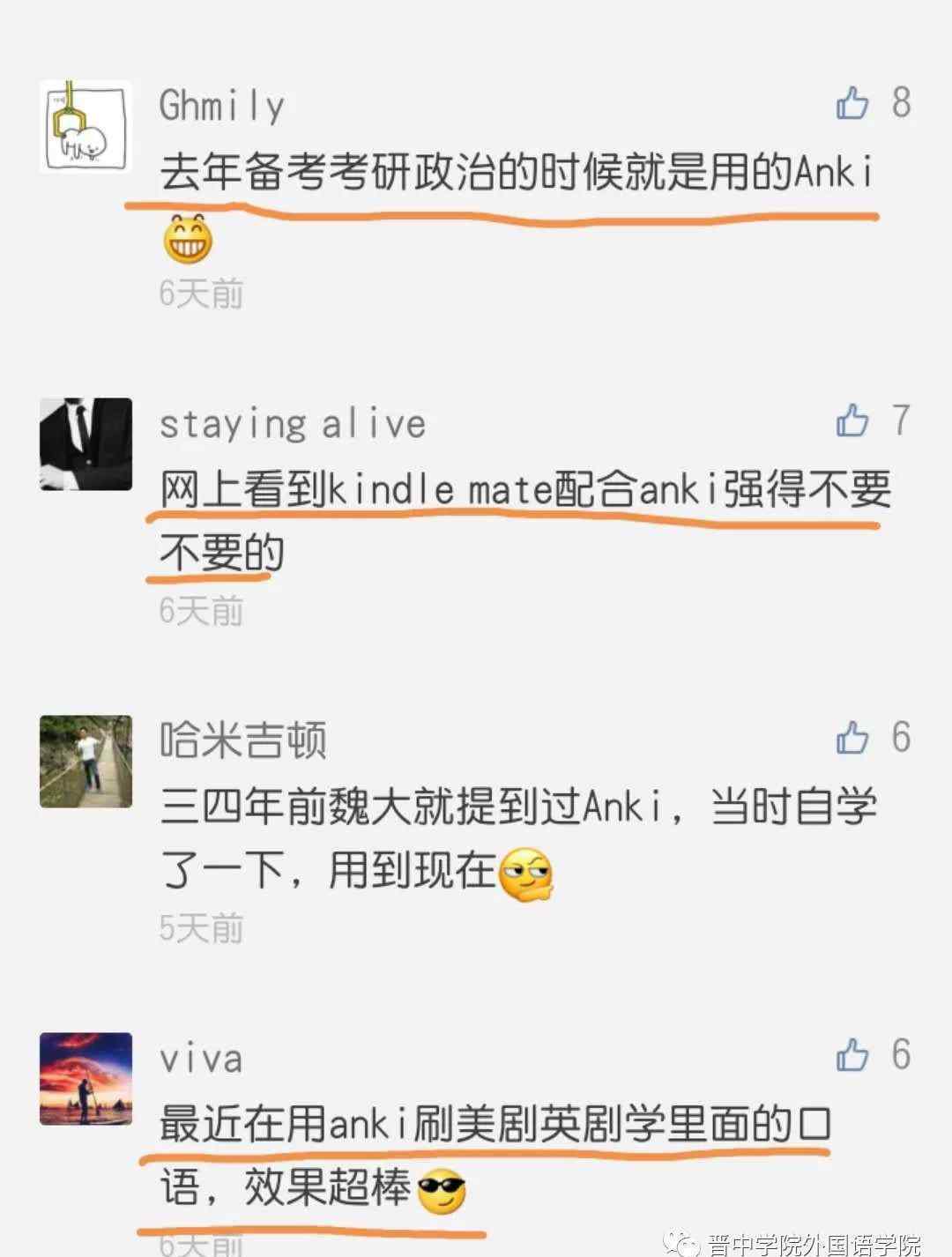Image resolution: width=952 pixels, height=1257 pixels.
Task: Tap the grinning emoji in Ghmily's comment
Action: coord(188,238)
